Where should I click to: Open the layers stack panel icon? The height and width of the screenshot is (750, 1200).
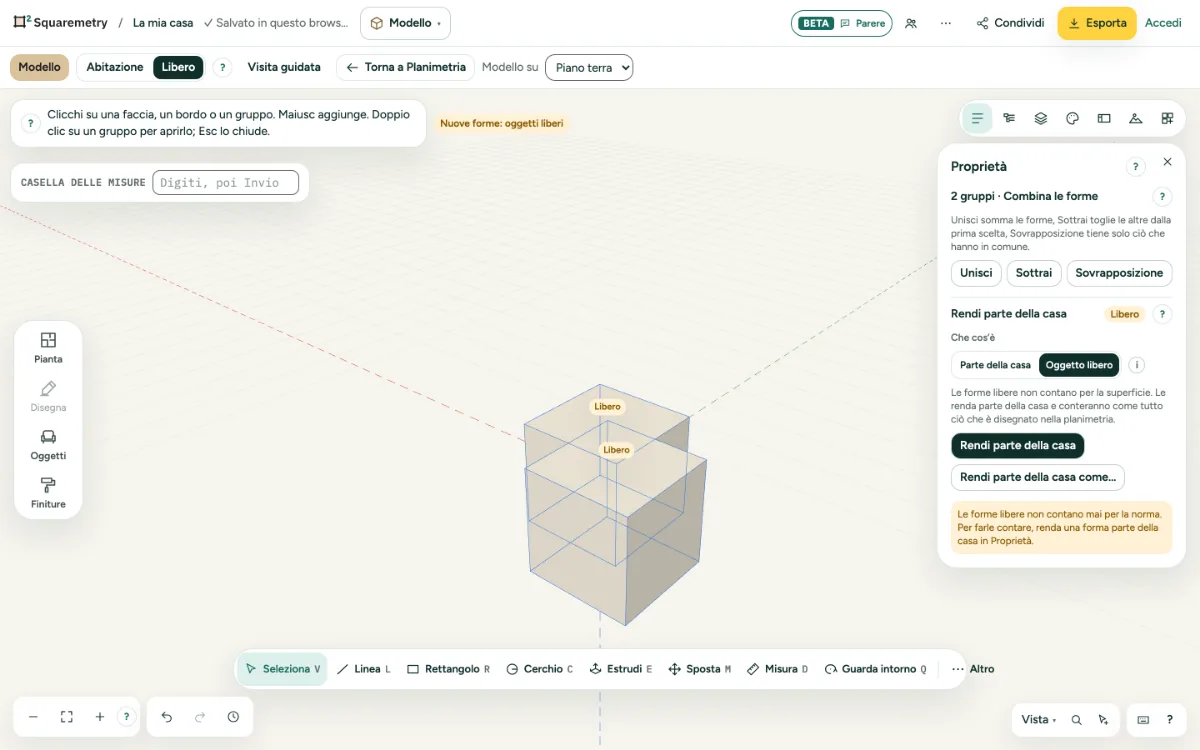1041,118
